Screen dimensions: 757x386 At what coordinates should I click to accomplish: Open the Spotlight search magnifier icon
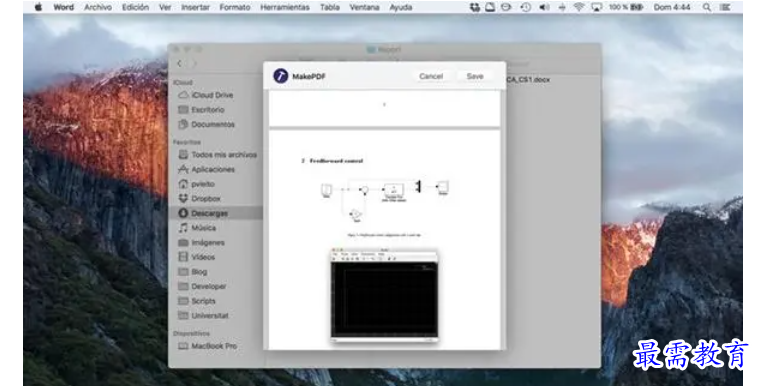[x=706, y=7]
